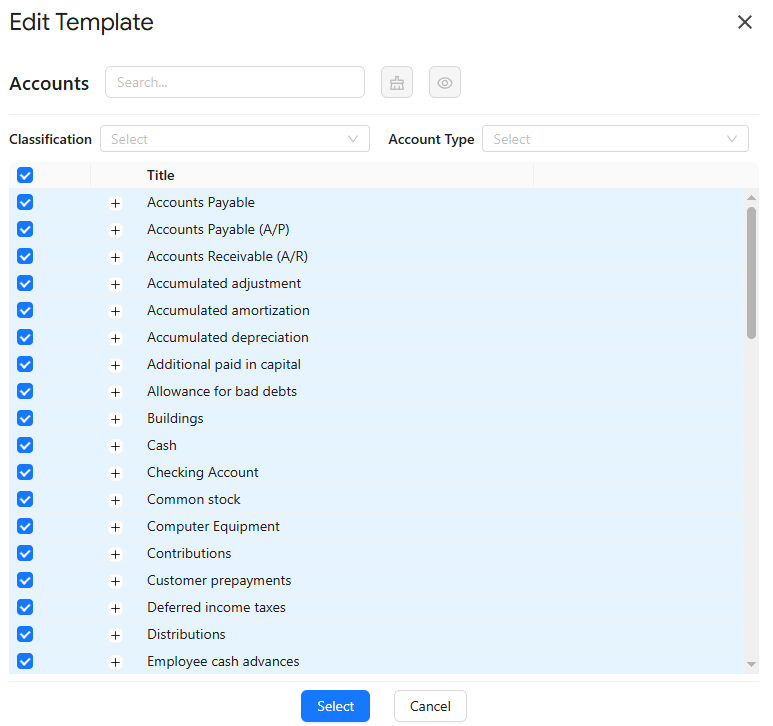Select the Common stock title text
The height and width of the screenshot is (726, 773).
point(194,499)
